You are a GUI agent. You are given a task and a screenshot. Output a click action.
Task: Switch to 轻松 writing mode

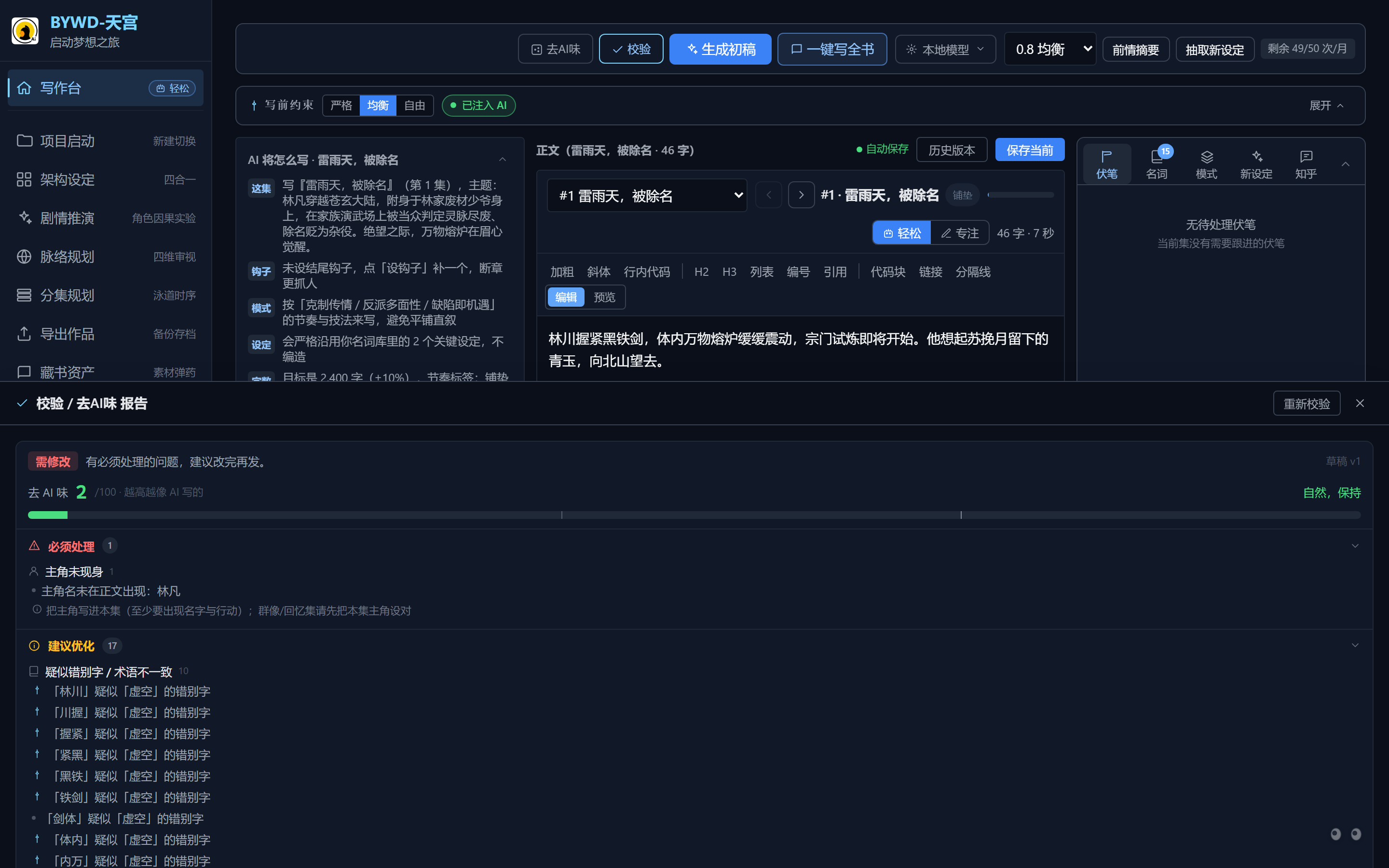click(902, 233)
